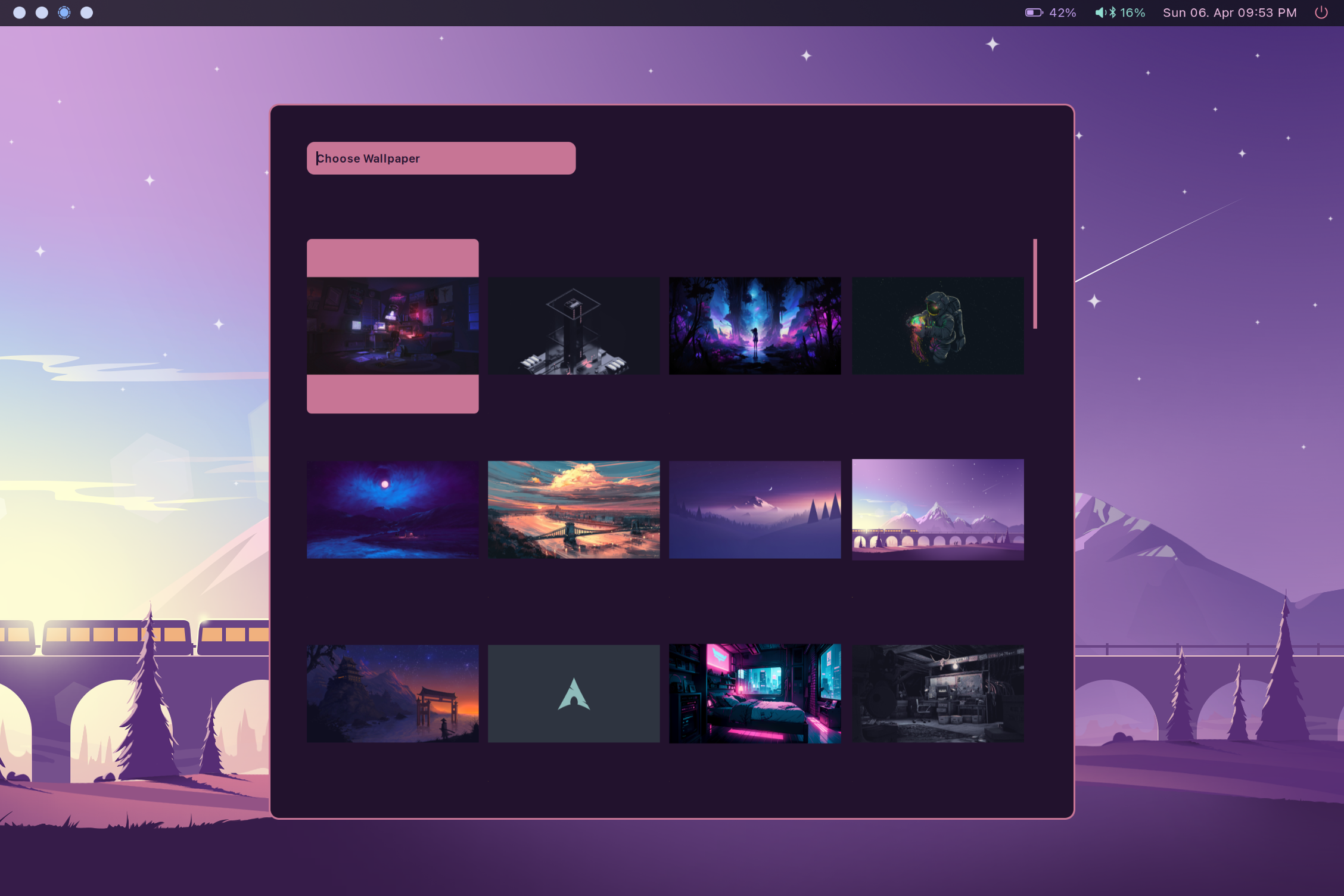This screenshot has height=896, width=1344.
Task: Pick the neon forest girl wallpaper
Action: 755,326
